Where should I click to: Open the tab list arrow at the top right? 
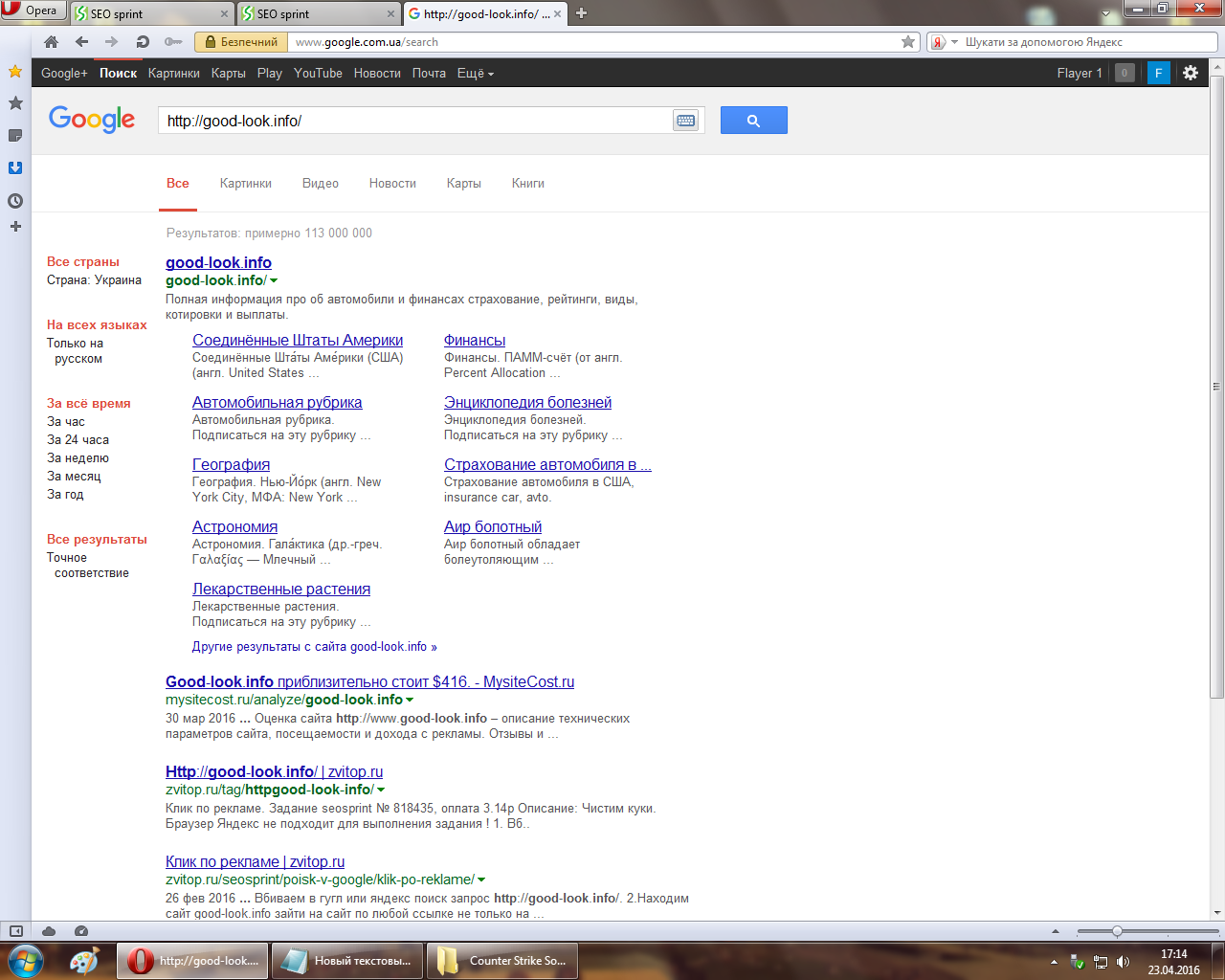point(1106,13)
